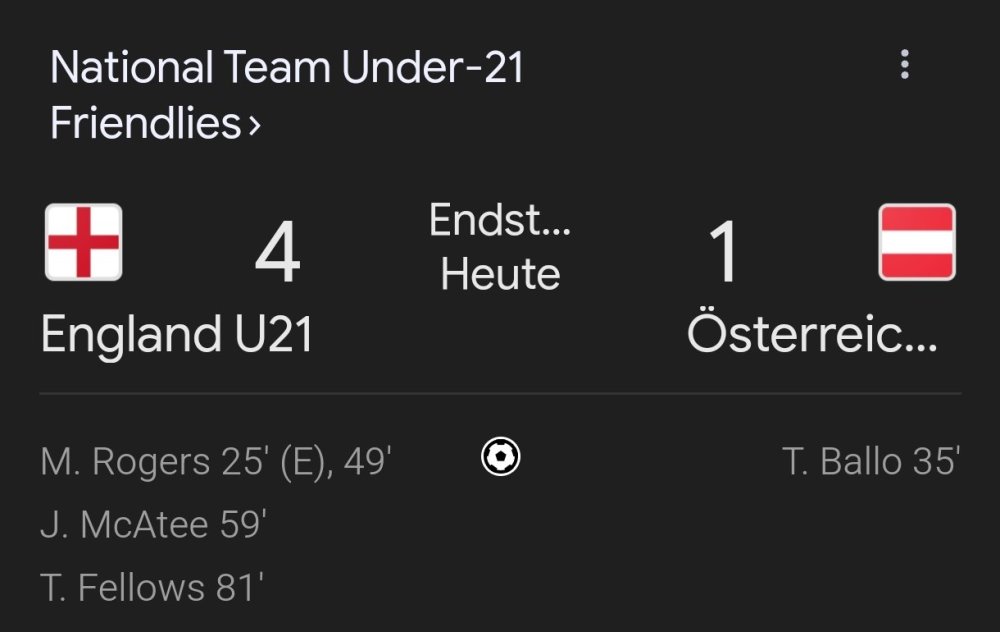Select goal scorer T. Fellows 81'
This screenshot has height=632, width=1000.
pyautogui.click(x=152, y=588)
